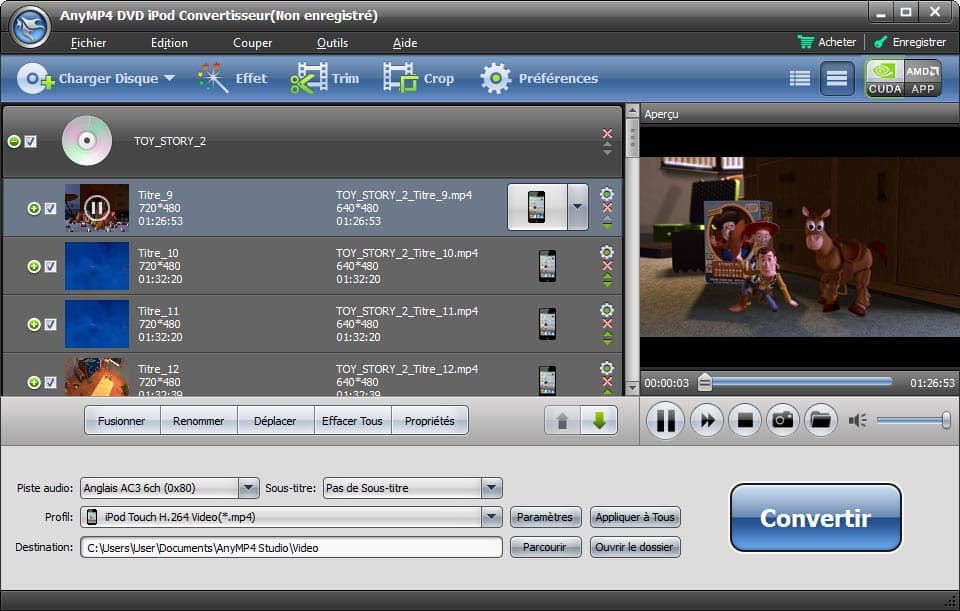Click the Déplacer button
The height and width of the screenshot is (611, 960).
275,421
